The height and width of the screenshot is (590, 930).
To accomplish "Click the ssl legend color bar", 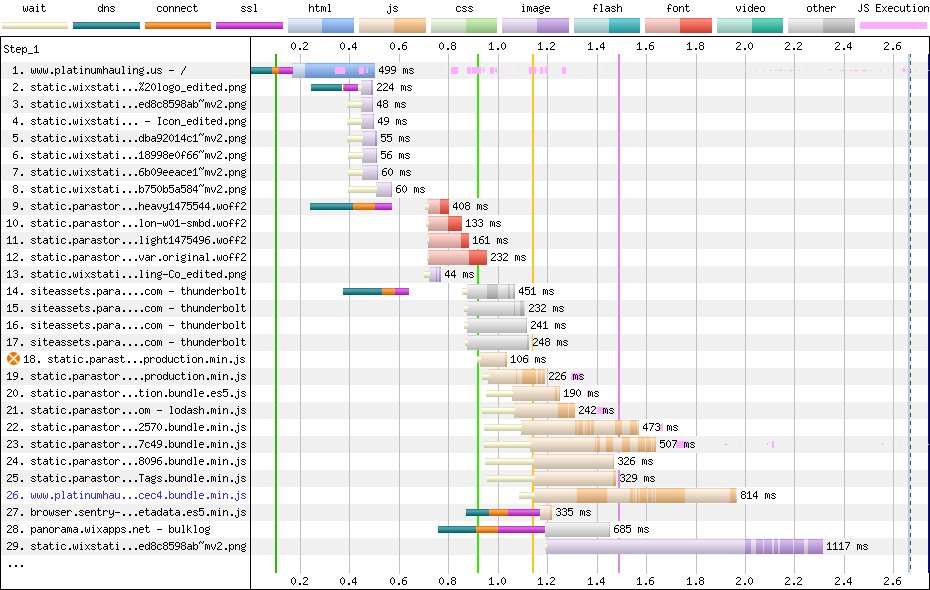I will pyautogui.click(x=249, y=24).
